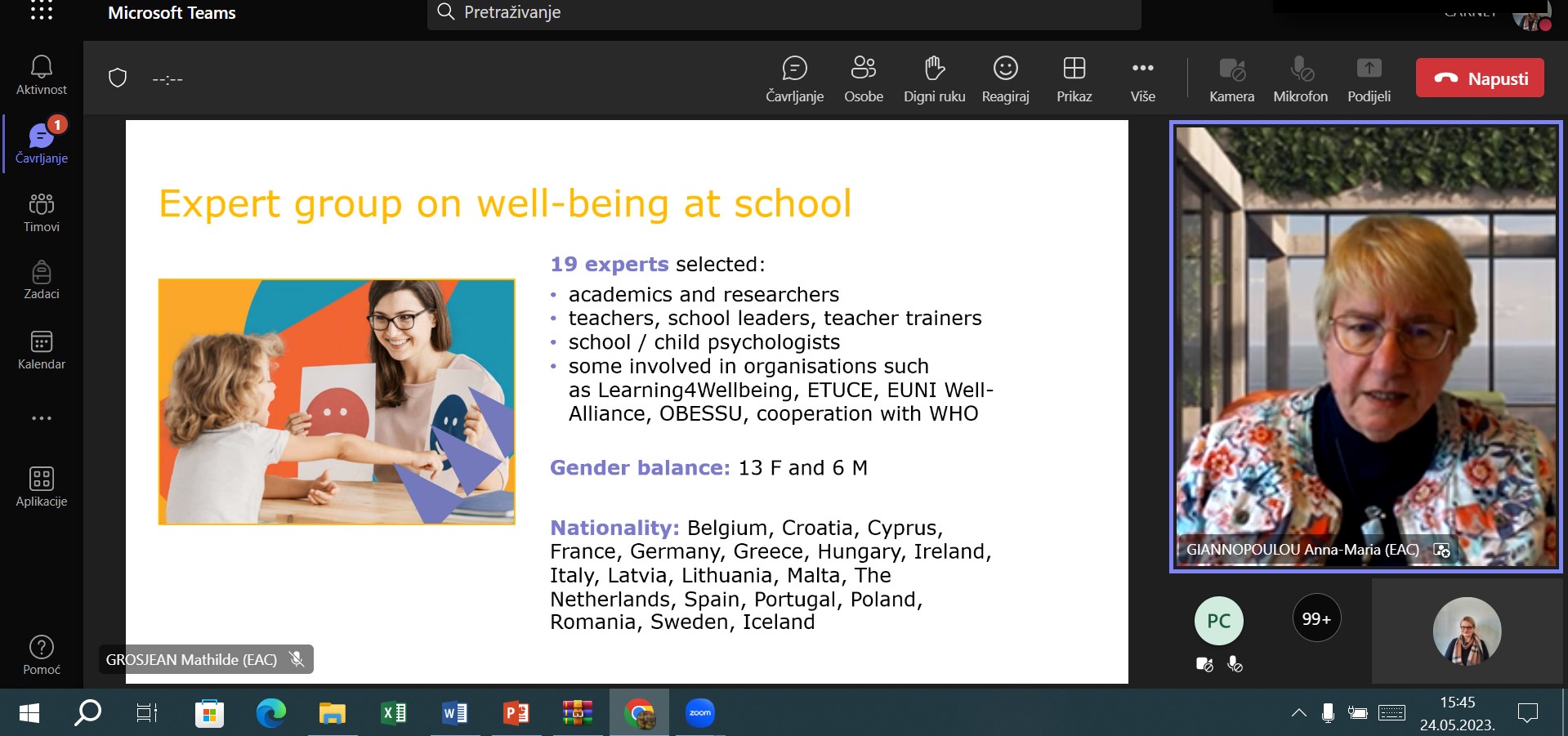Screen dimensions: 1568x736
Task: Switch to PowerPoint on taskbar
Action: (516, 713)
